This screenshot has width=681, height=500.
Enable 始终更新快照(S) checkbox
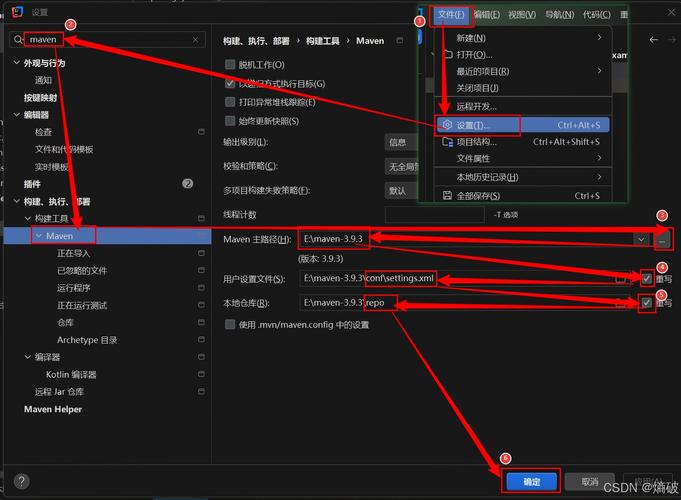coord(230,121)
